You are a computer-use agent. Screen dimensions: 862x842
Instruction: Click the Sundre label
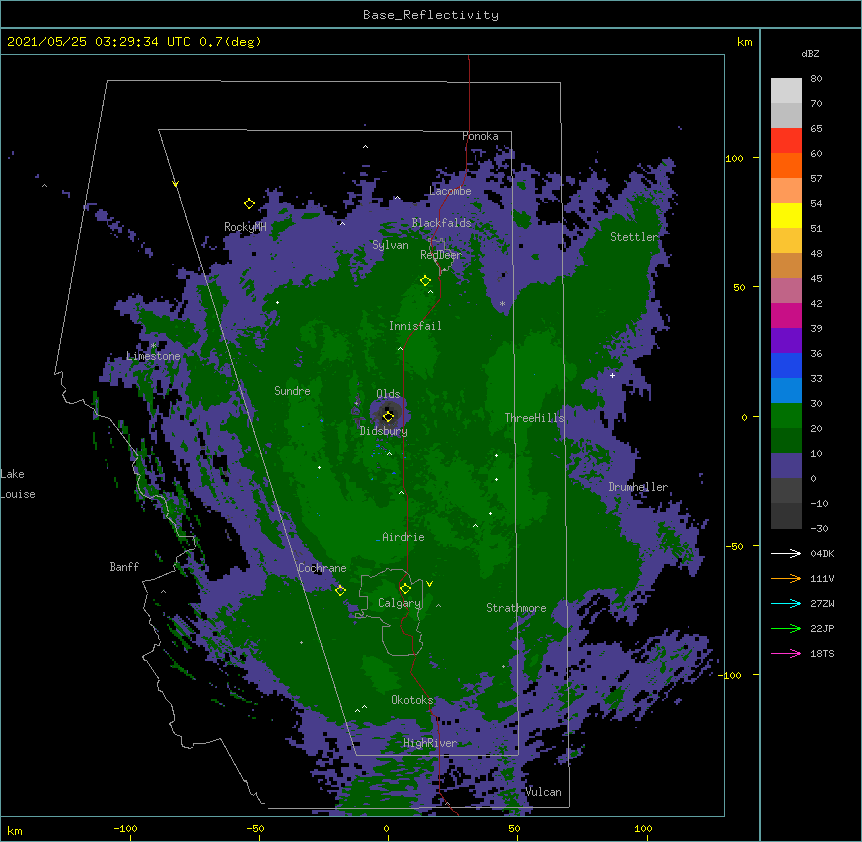(292, 391)
